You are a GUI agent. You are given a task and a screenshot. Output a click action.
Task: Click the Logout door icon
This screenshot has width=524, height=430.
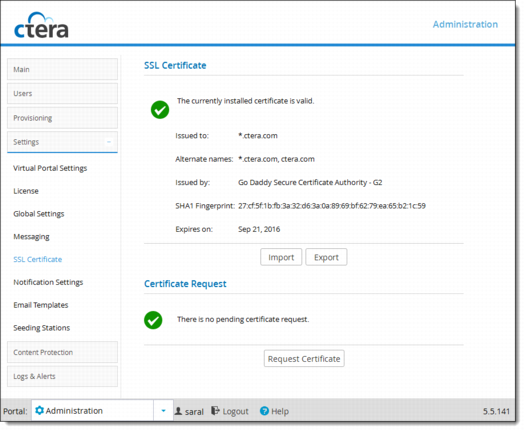click(x=215, y=411)
